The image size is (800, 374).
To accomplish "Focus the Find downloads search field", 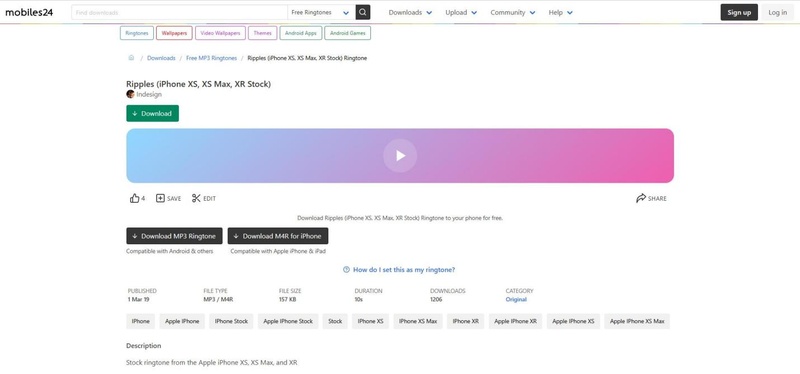I will pos(180,12).
